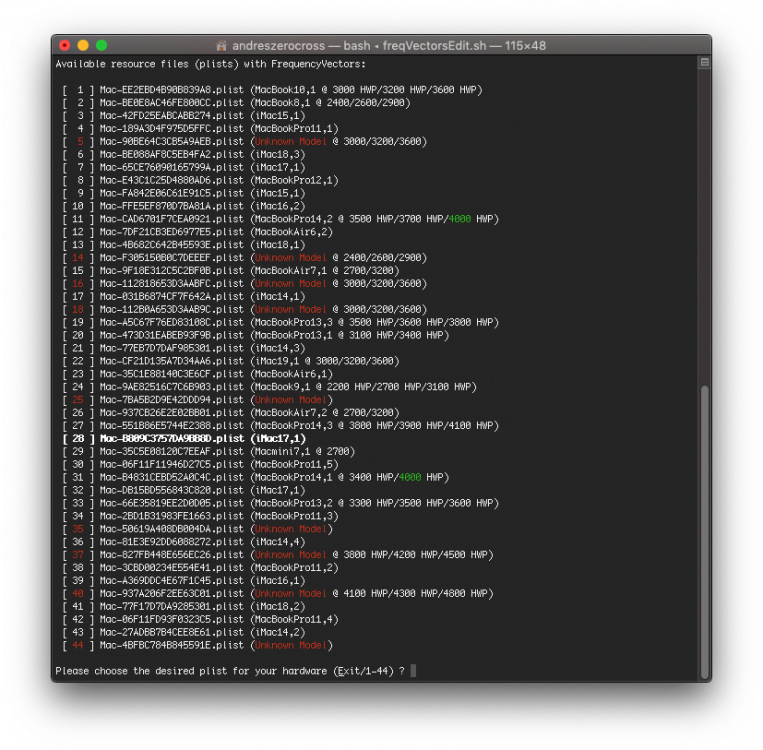Viewport: 763px width, 750px height.
Task: Select row 20 labeled MacBookPro13,1
Action: [256, 335]
